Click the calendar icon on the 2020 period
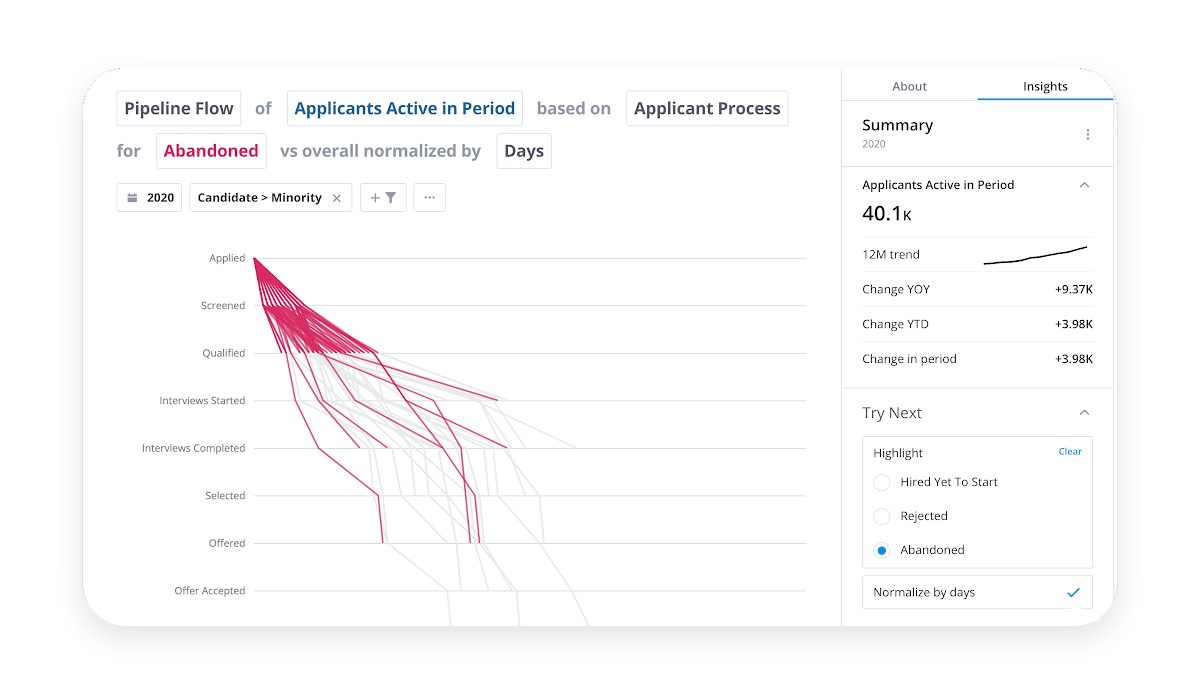The image size is (1200, 700). [x=132, y=198]
